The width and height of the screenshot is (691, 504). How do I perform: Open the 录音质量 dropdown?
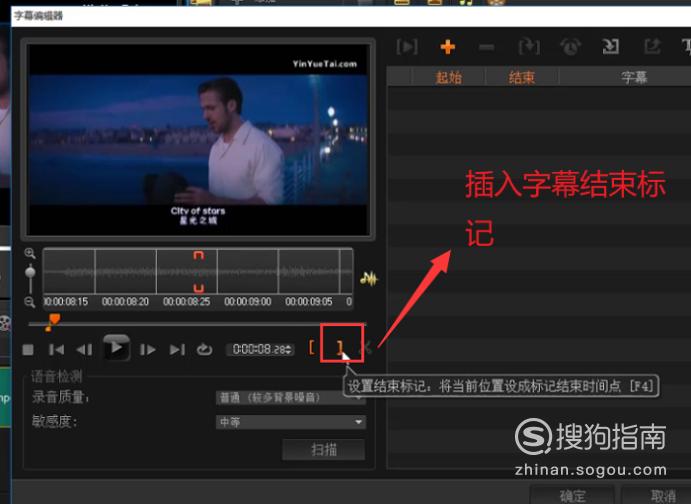[x=290, y=398]
